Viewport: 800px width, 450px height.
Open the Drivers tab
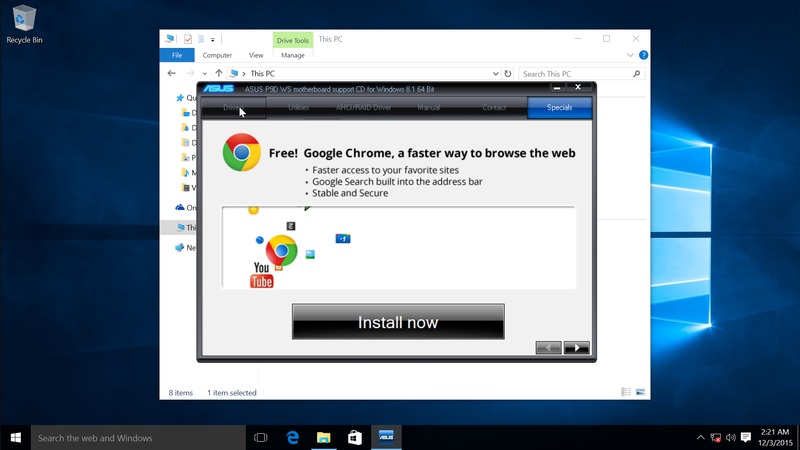(233, 107)
